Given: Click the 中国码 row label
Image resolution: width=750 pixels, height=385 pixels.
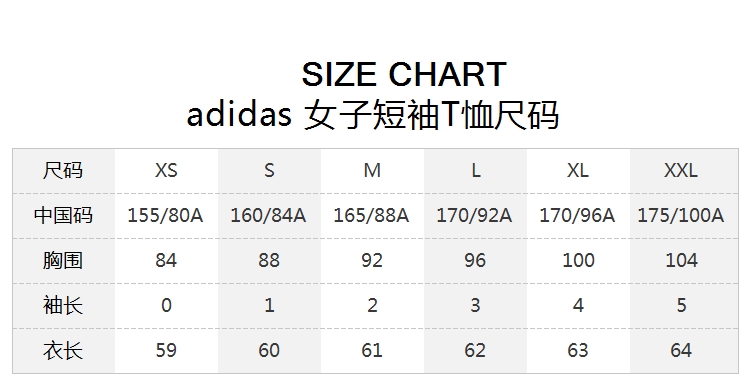Looking at the screenshot, I should point(63,216).
